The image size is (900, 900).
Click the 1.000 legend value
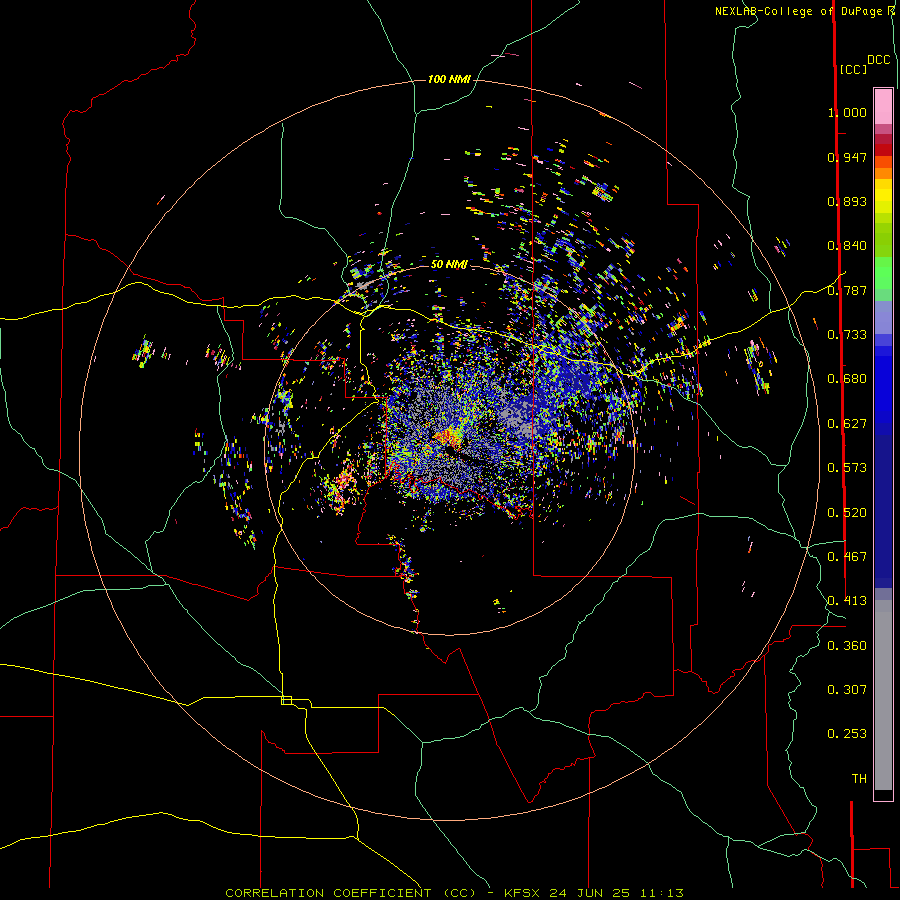coord(847,112)
